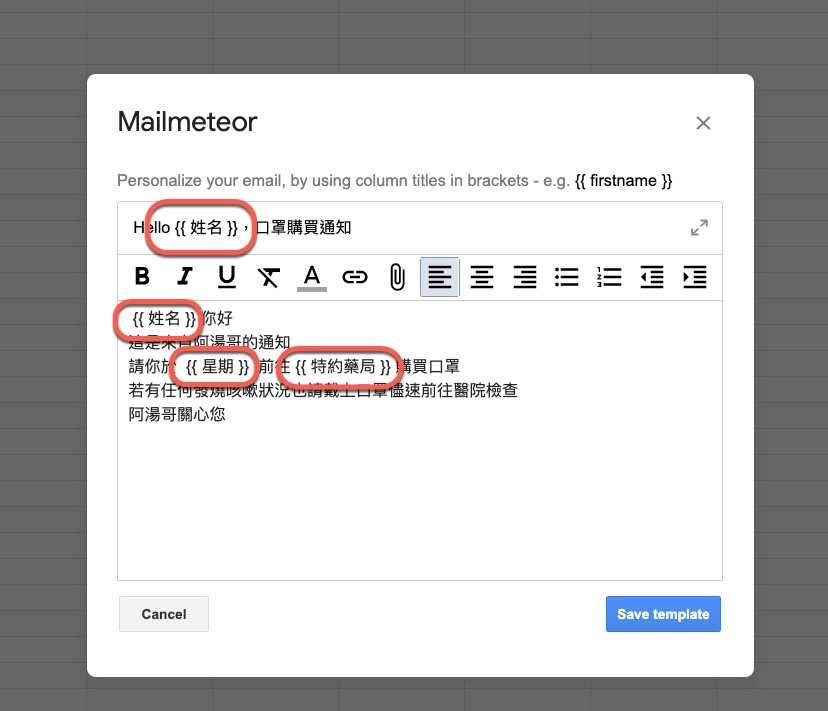Underline the selected text

[227, 276]
